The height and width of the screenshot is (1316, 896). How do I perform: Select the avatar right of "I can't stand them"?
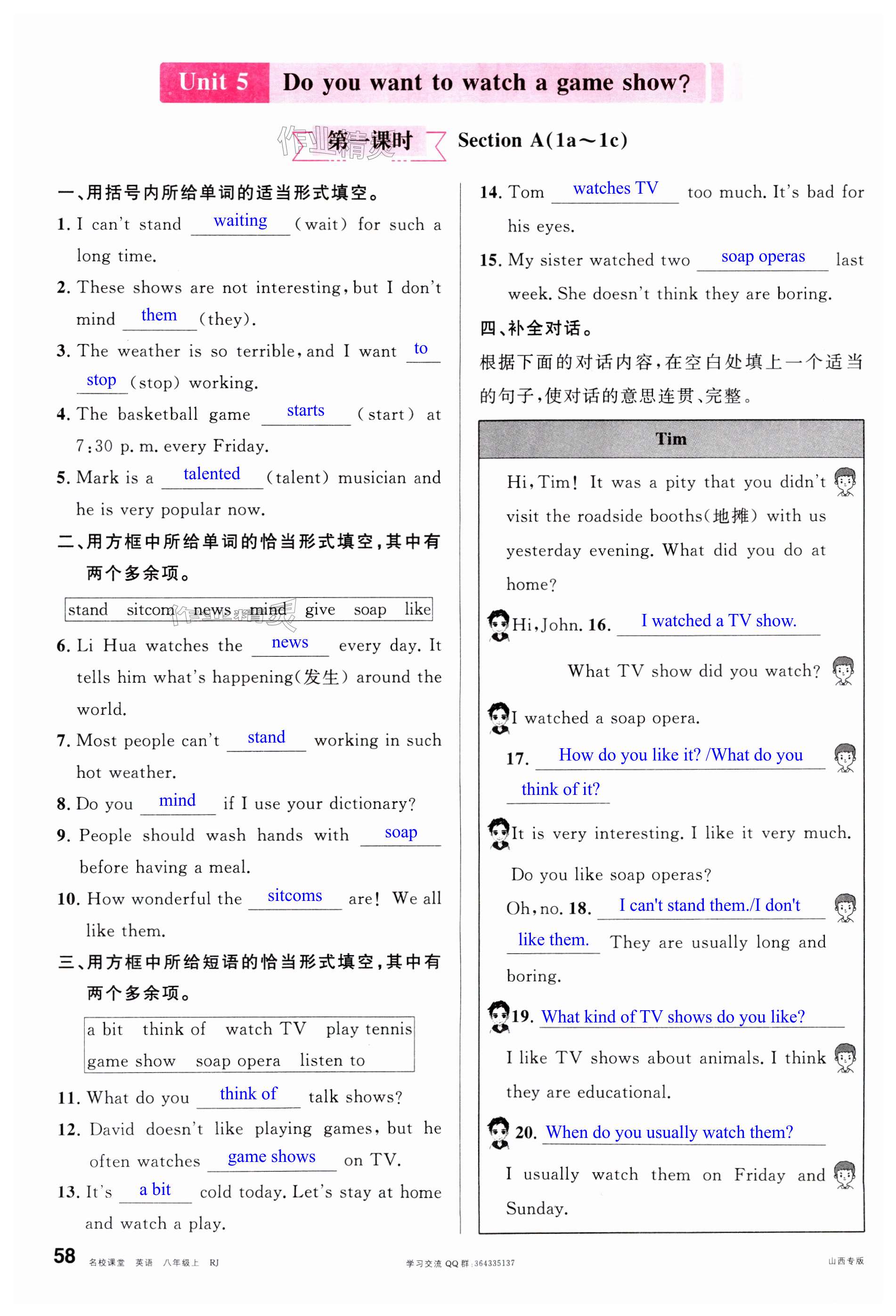pos(845,907)
